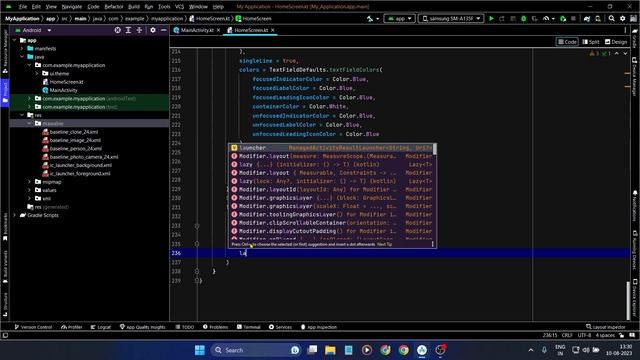Switch editor to Code view
This screenshot has height=360, width=640.
coord(567,42)
